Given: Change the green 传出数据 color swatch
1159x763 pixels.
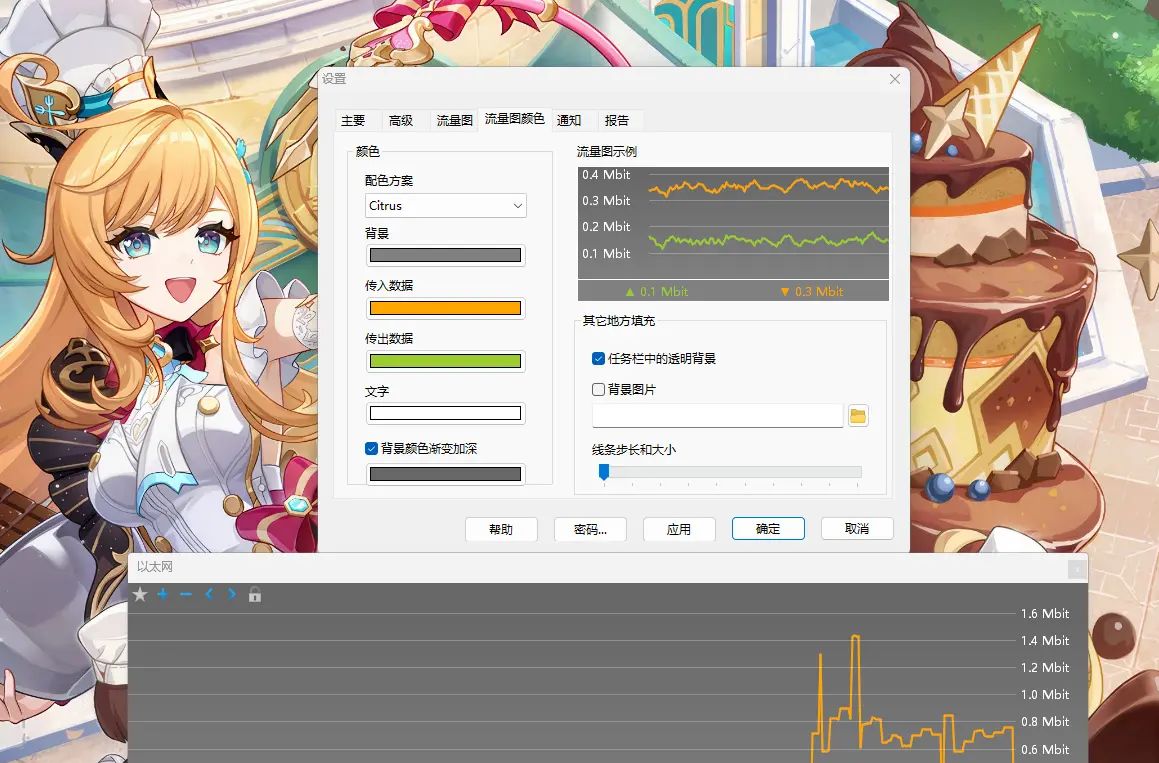Looking at the screenshot, I should pyautogui.click(x=446, y=361).
